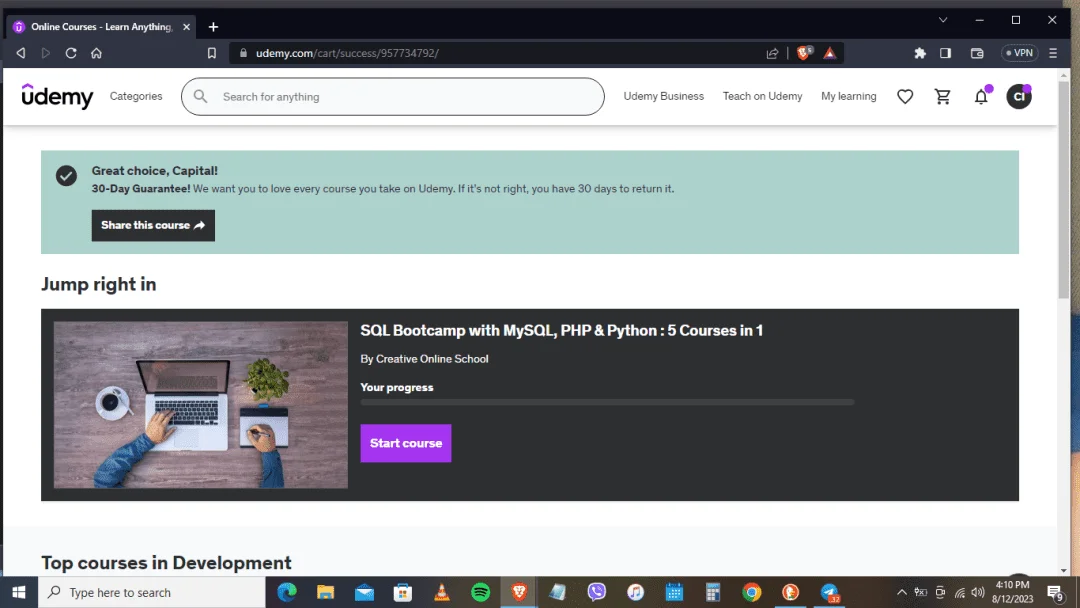
Task: Click the Windows taskbar search box
Action: [x=152, y=592]
